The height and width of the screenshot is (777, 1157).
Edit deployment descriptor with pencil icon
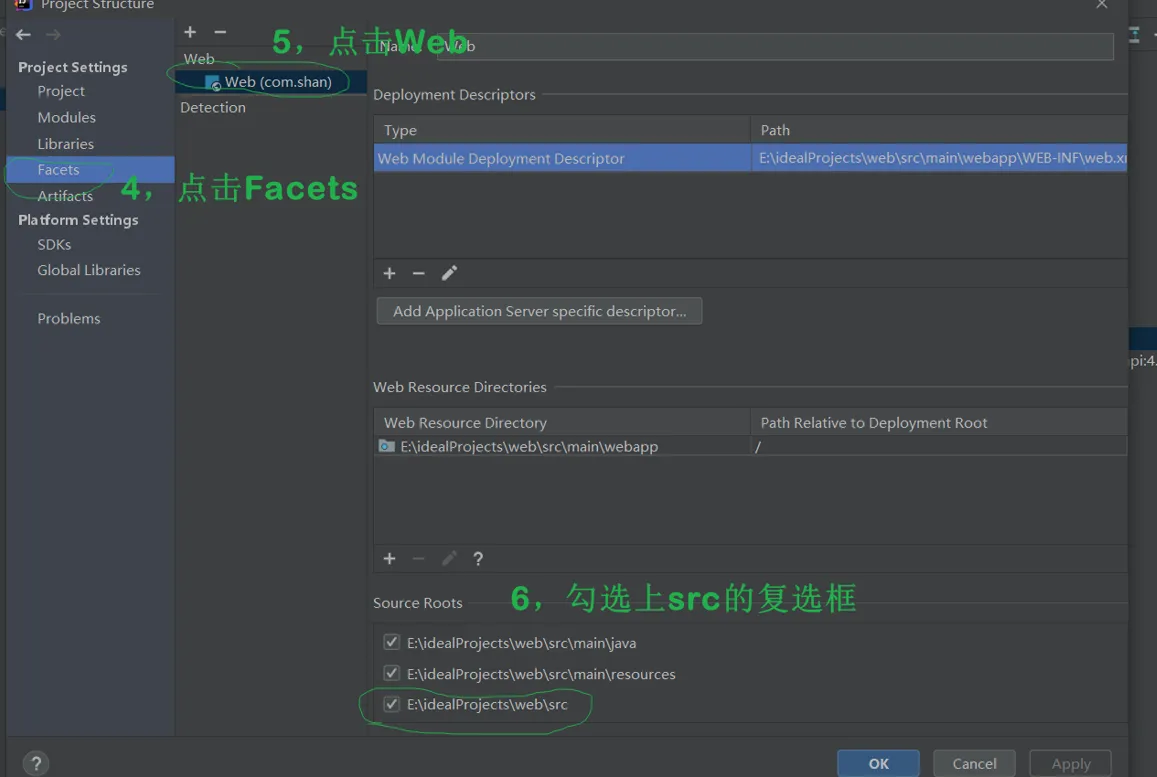pyautogui.click(x=449, y=274)
